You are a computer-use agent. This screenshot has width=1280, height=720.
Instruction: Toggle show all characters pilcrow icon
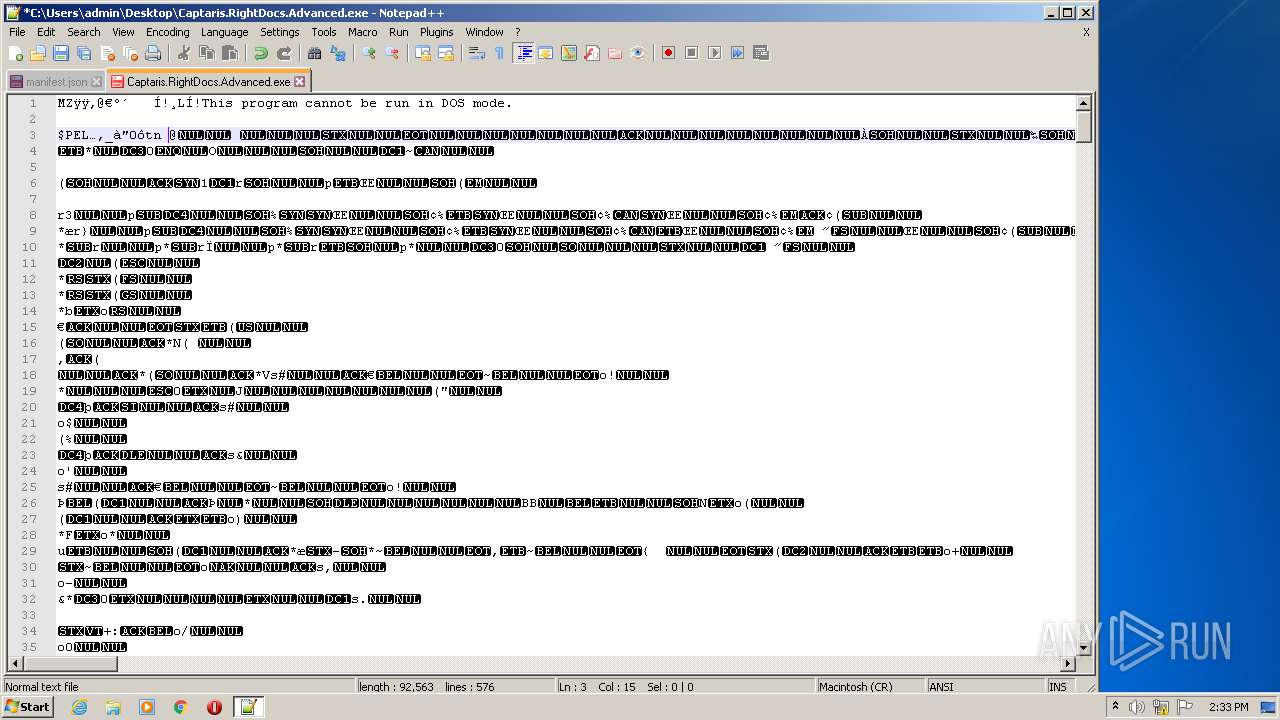coord(499,53)
